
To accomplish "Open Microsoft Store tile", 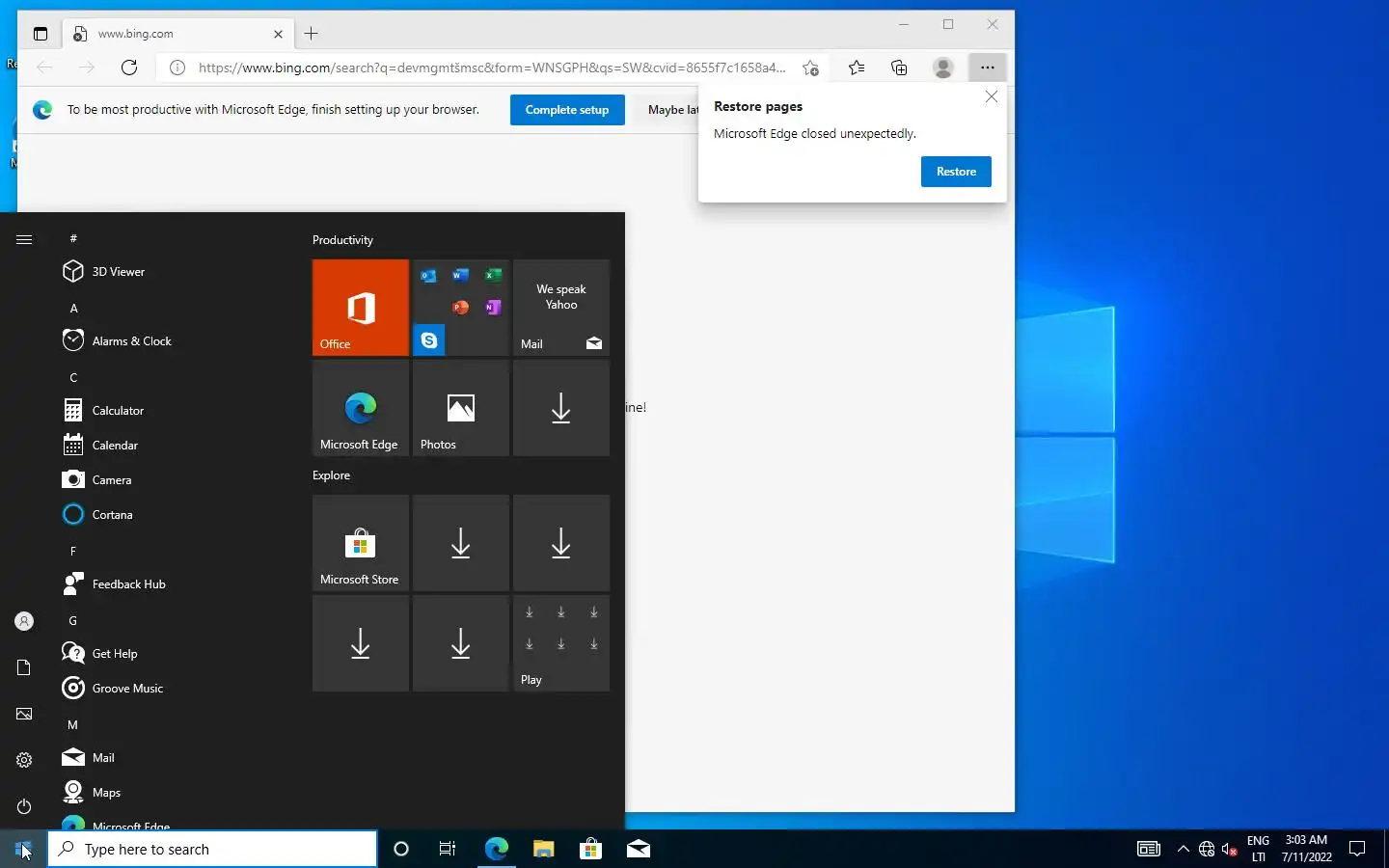I will [361, 543].
